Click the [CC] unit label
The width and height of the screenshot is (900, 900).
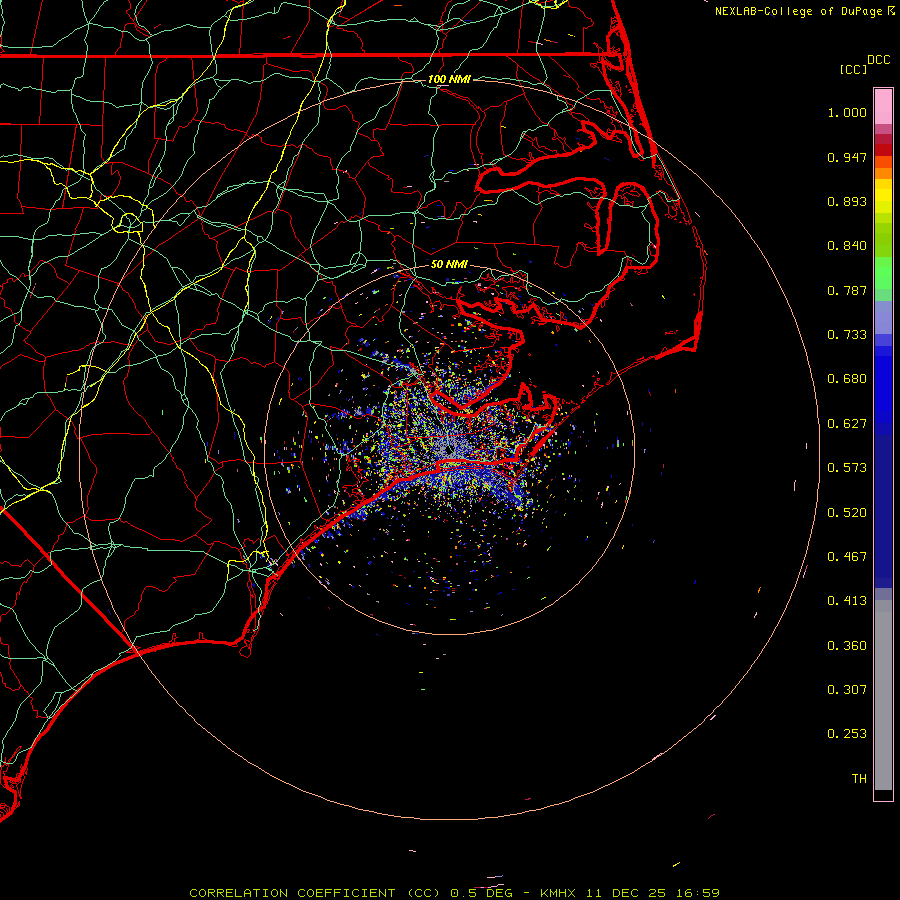coord(853,69)
